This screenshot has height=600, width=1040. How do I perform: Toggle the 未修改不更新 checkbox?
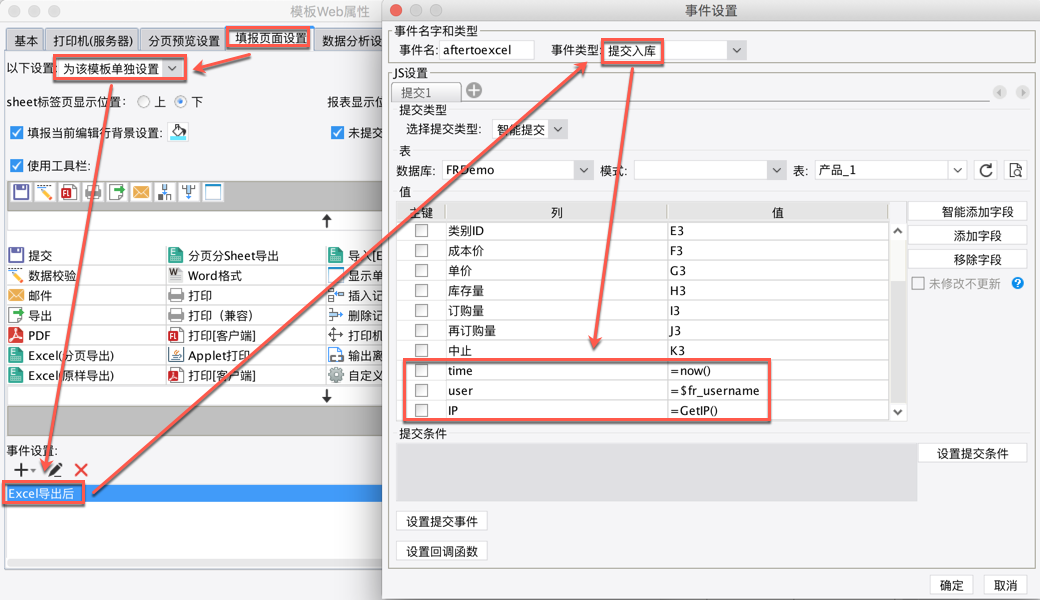click(x=918, y=283)
